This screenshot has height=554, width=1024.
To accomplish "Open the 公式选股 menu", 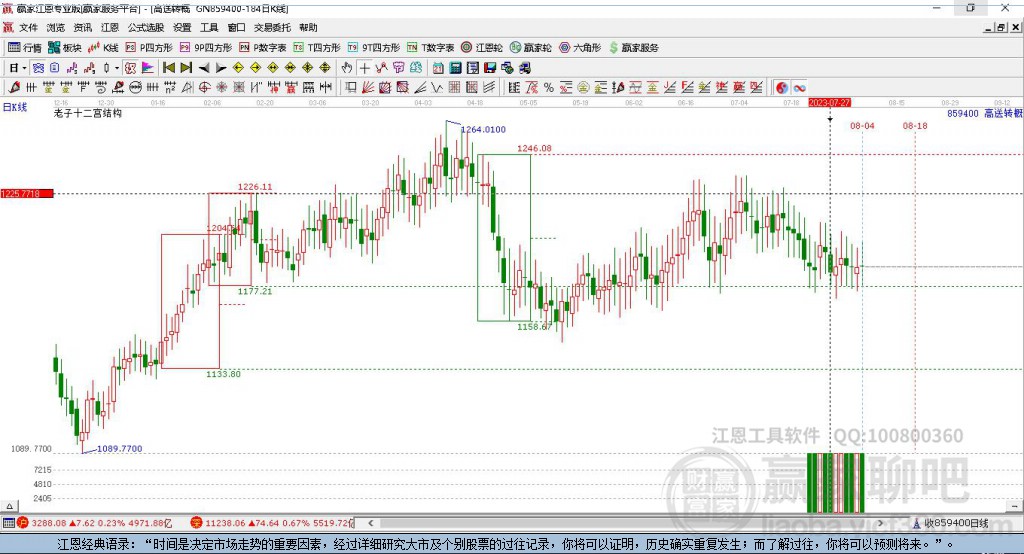I will tap(146, 27).
